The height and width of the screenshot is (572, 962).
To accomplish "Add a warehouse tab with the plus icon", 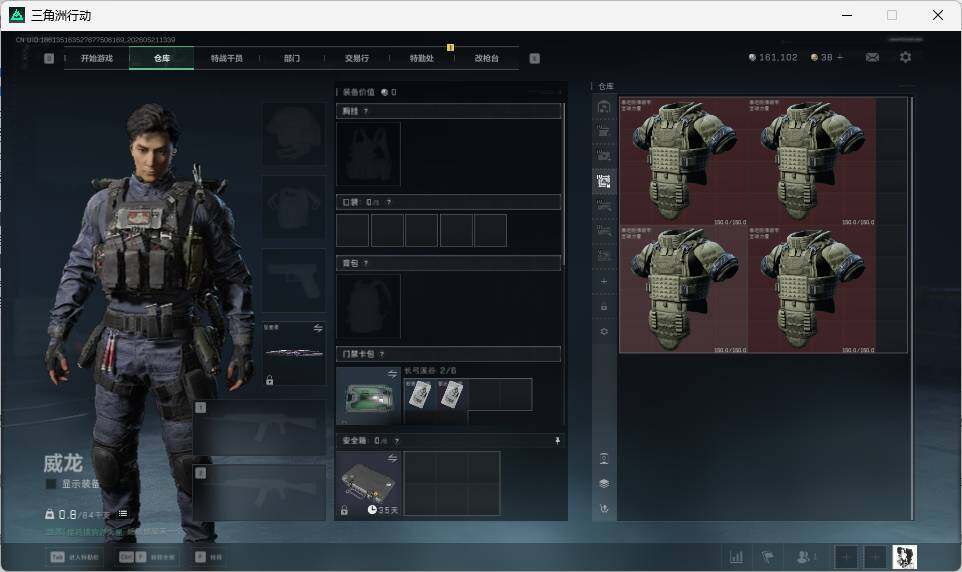I will pos(604,281).
